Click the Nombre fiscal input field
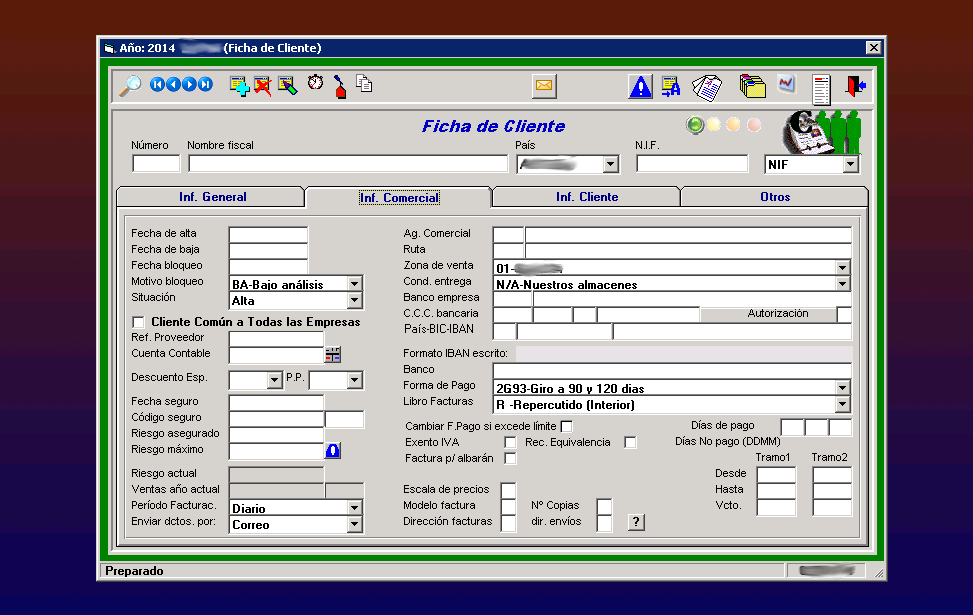973x615 pixels. click(348, 164)
